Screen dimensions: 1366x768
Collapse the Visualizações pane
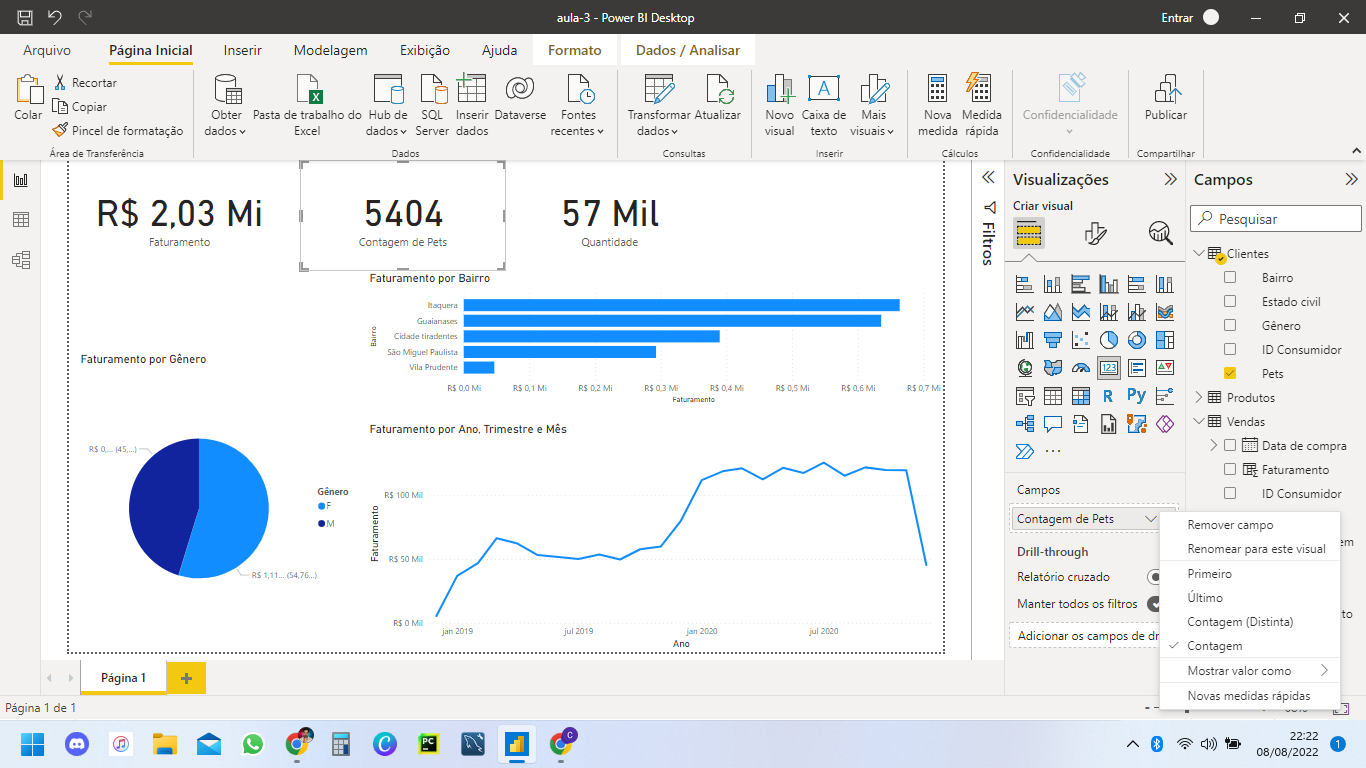(x=1170, y=180)
